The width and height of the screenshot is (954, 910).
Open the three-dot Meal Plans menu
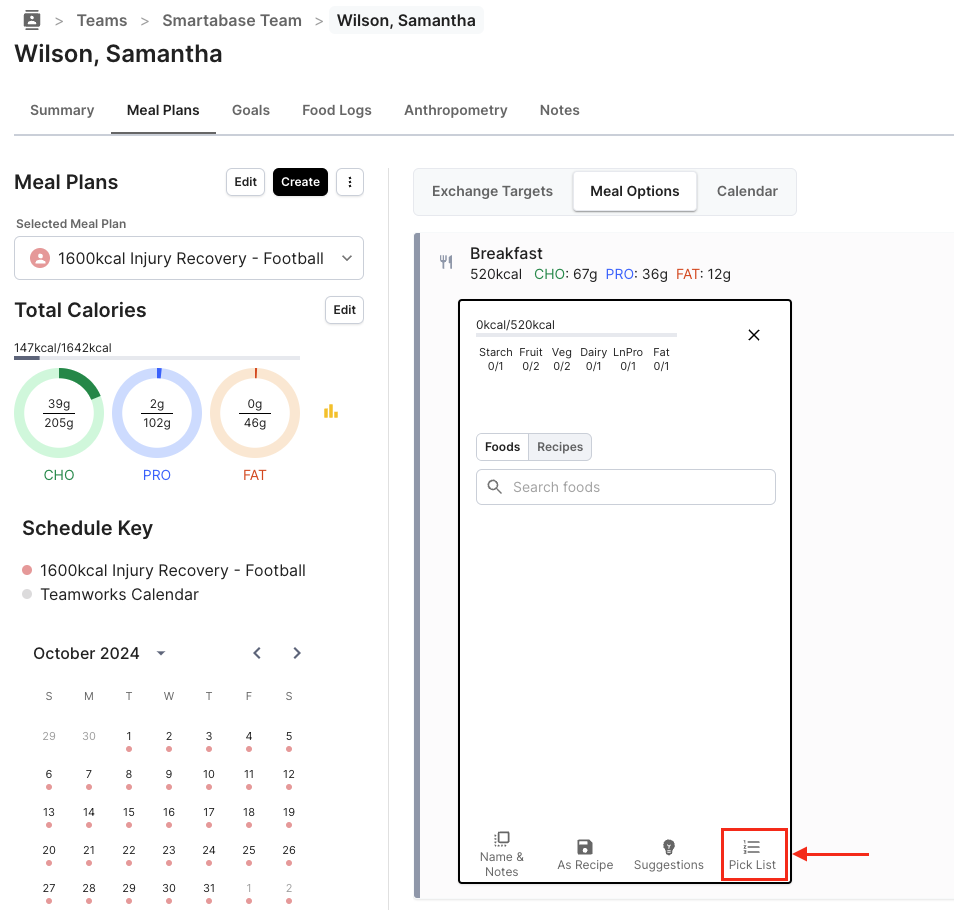tap(350, 182)
